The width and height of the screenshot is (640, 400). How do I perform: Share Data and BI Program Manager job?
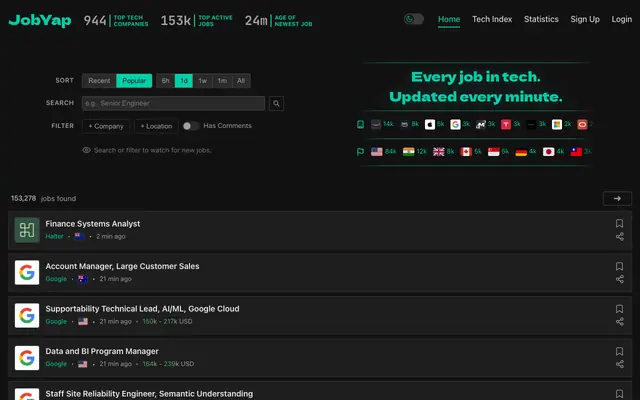(620, 364)
